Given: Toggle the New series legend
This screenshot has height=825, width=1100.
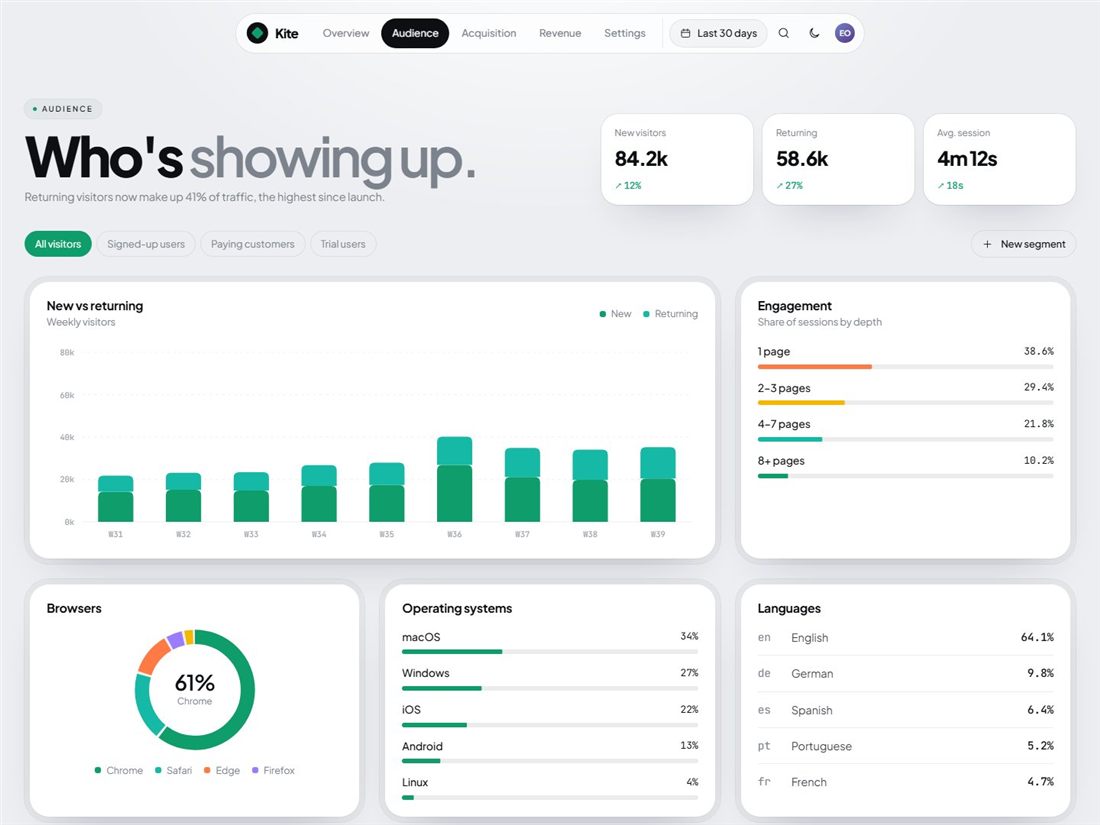Looking at the screenshot, I should [615, 314].
